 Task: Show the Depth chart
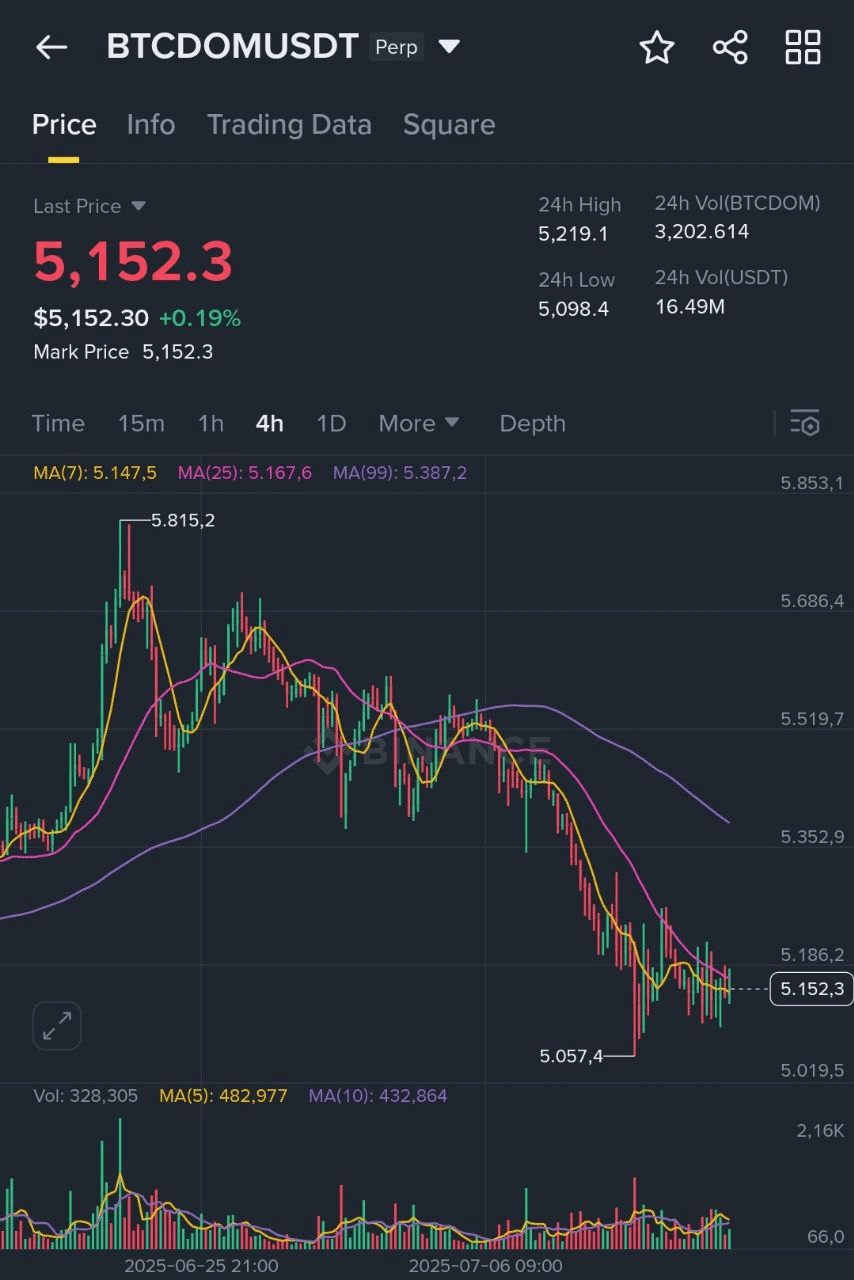point(533,423)
